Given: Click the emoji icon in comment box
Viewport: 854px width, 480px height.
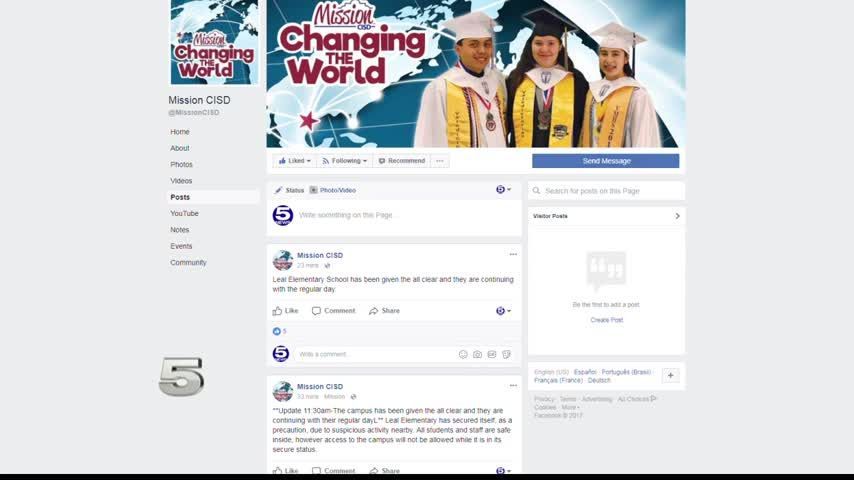Looking at the screenshot, I should pos(463,354).
